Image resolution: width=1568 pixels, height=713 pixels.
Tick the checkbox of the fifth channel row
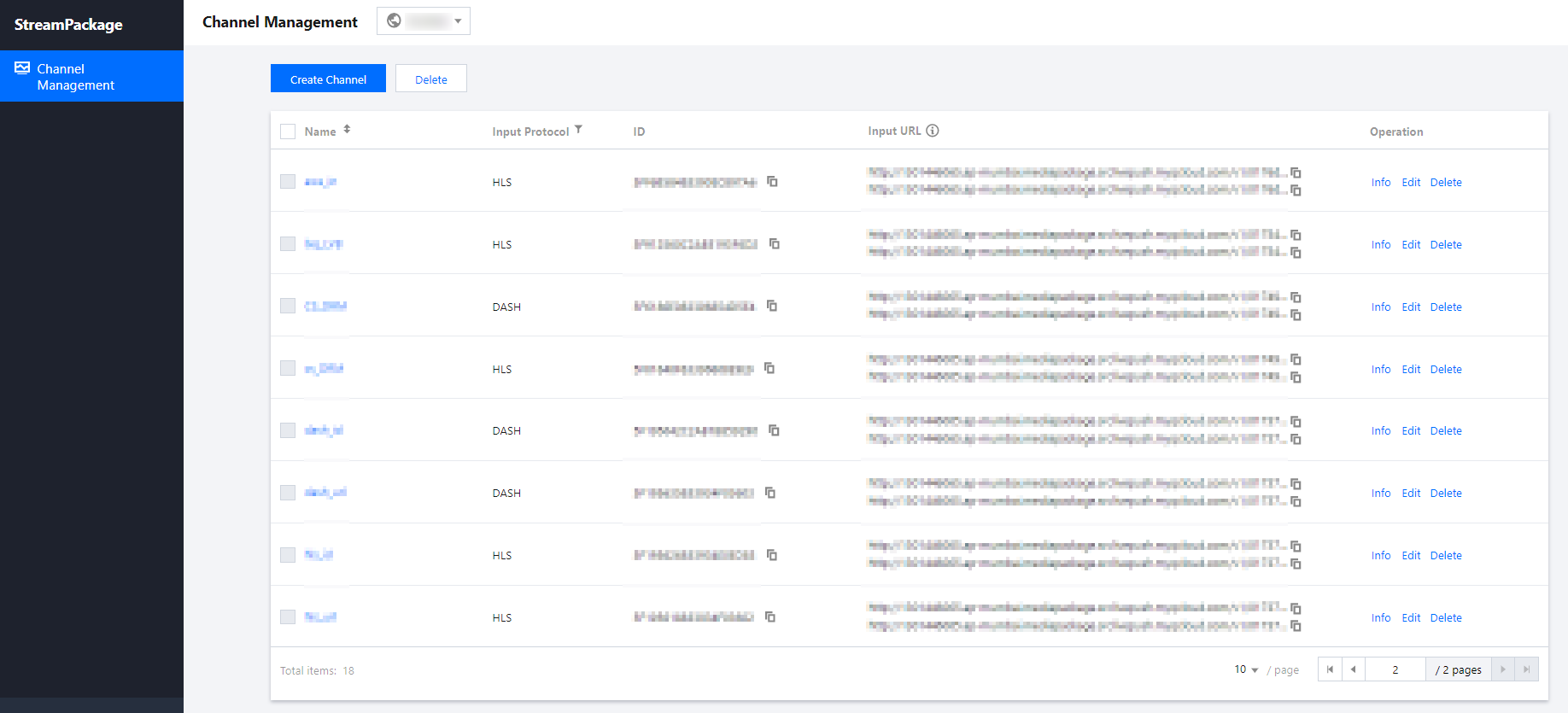[288, 430]
